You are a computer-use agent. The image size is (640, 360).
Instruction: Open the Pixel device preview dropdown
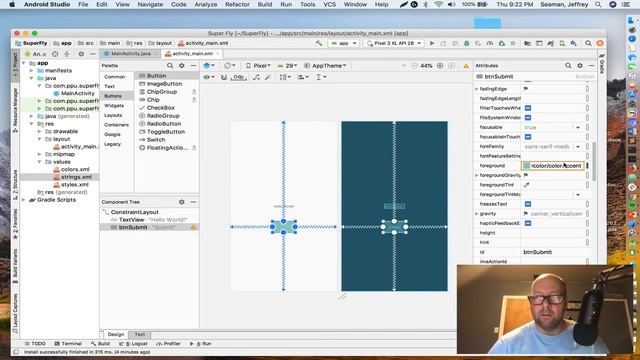(258, 66)
